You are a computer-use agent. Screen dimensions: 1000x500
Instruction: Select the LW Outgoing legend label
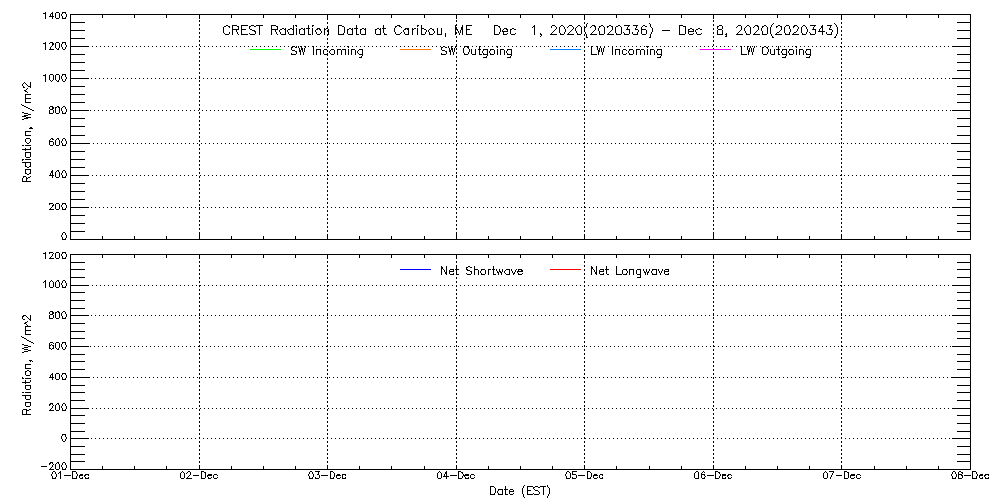[x=775, y=52]
